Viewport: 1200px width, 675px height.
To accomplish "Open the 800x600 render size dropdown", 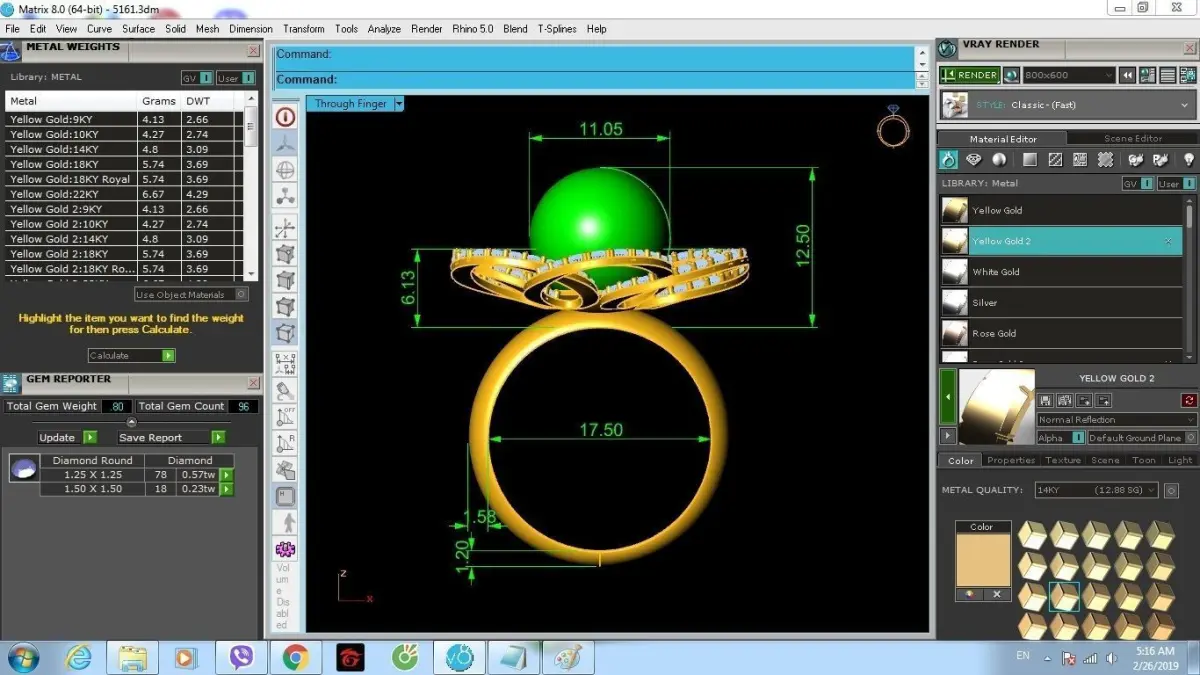I will (x=1068, y=75).
